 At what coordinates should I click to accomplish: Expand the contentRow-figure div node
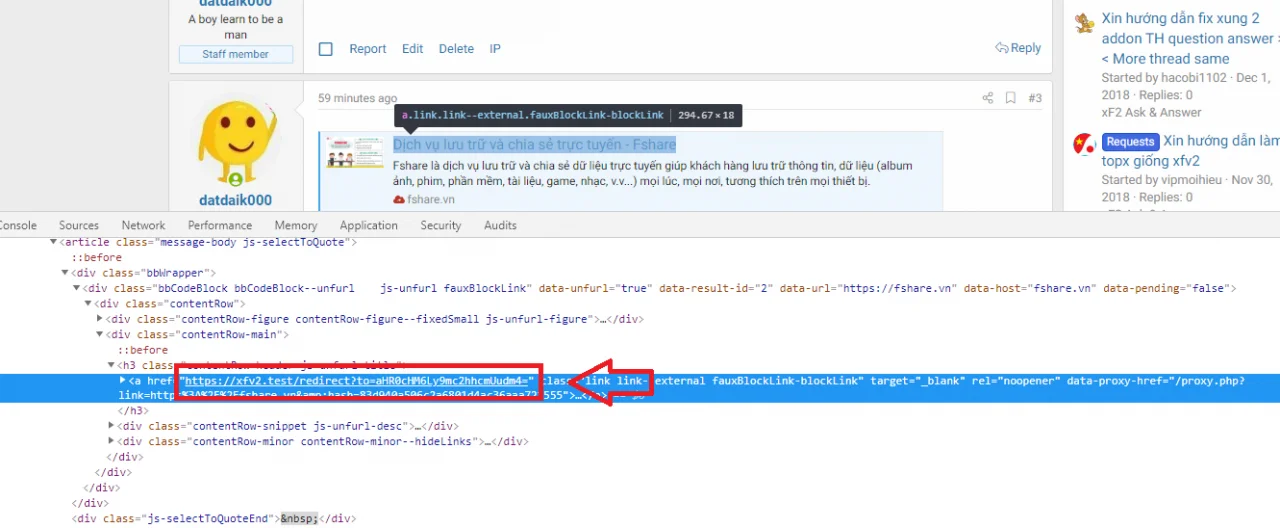[99, 319]
